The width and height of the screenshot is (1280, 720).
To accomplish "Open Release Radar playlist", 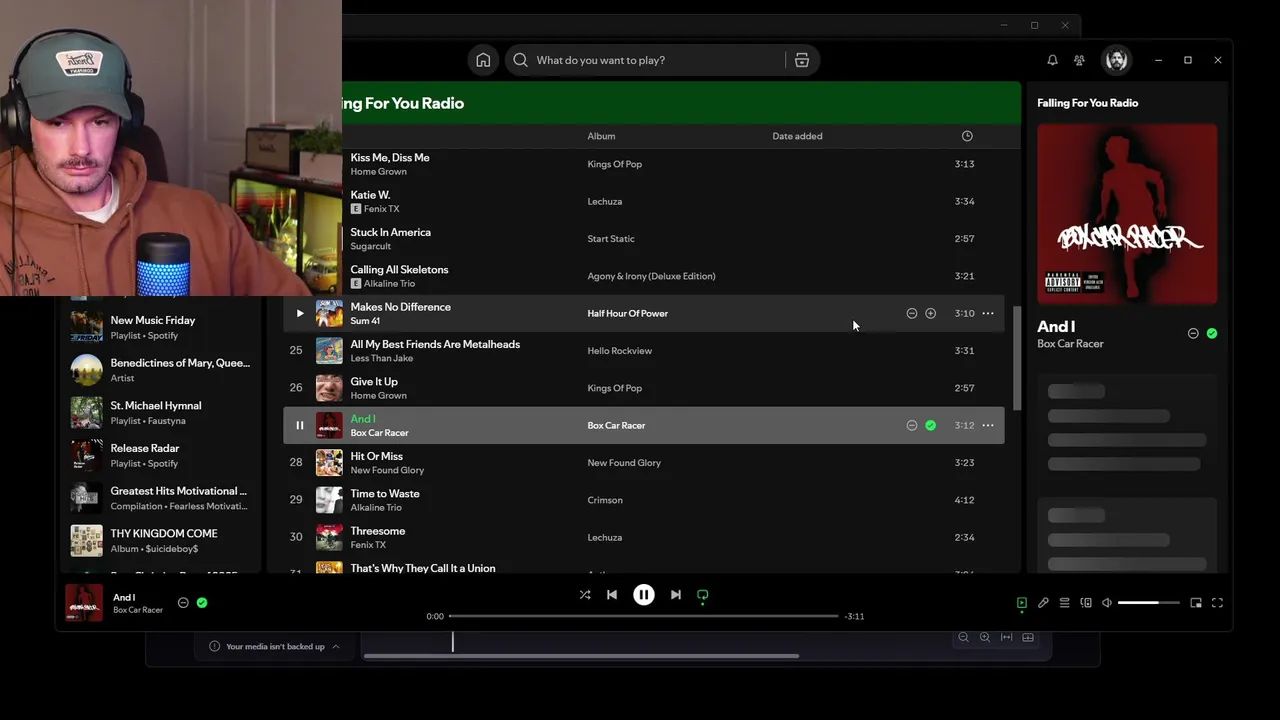I will tap(160, 455).
